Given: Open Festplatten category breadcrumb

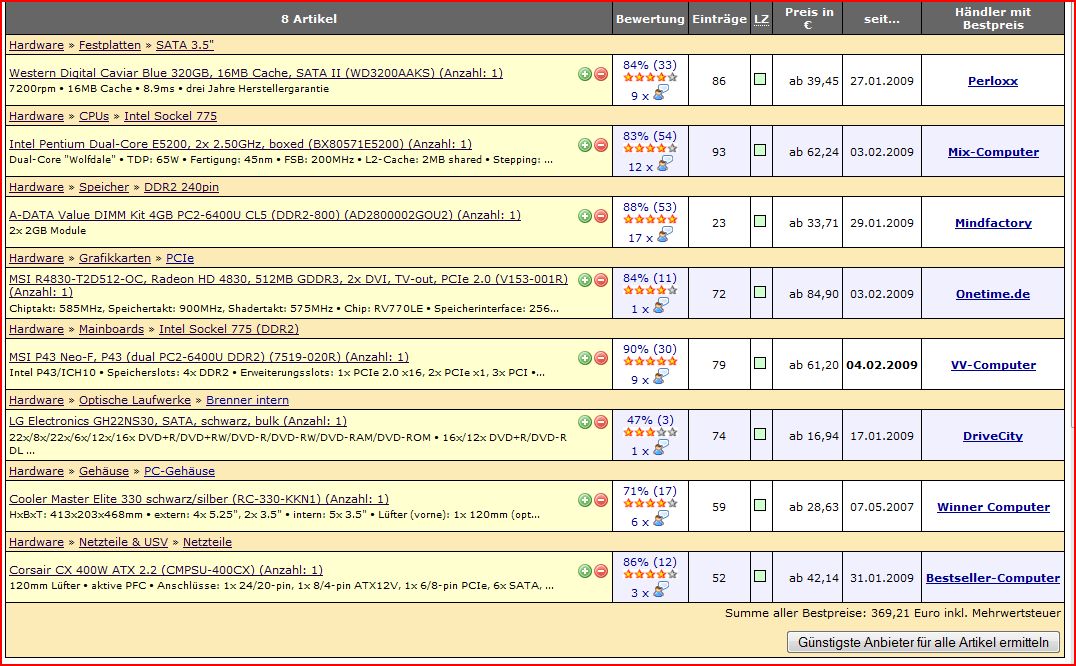Looking at the screenshot, I should (x=110, y=45).
